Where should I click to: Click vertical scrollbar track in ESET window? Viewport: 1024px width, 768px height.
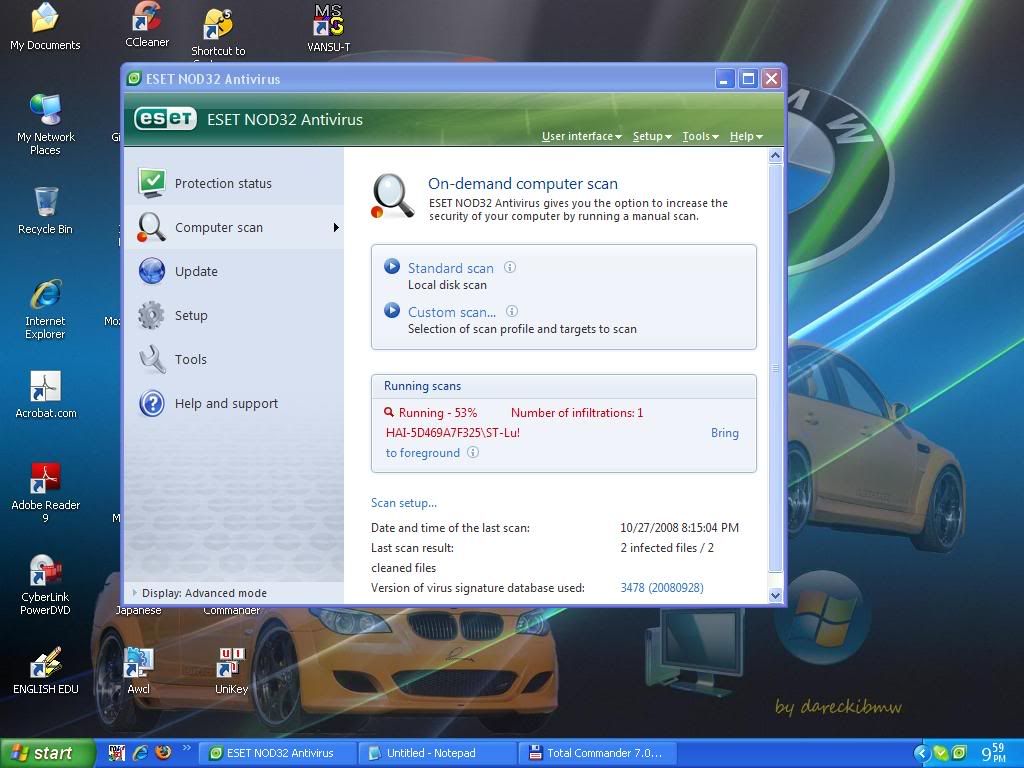click(775, 369)
